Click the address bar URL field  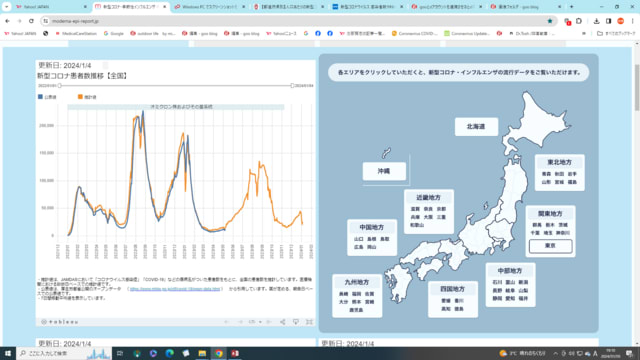coord(298,21)
